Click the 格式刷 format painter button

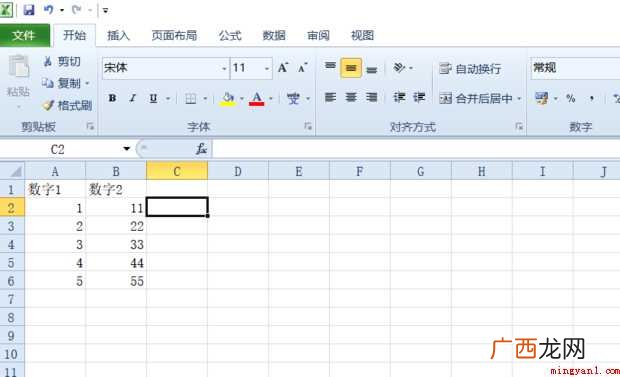click(x=67, y=105)
